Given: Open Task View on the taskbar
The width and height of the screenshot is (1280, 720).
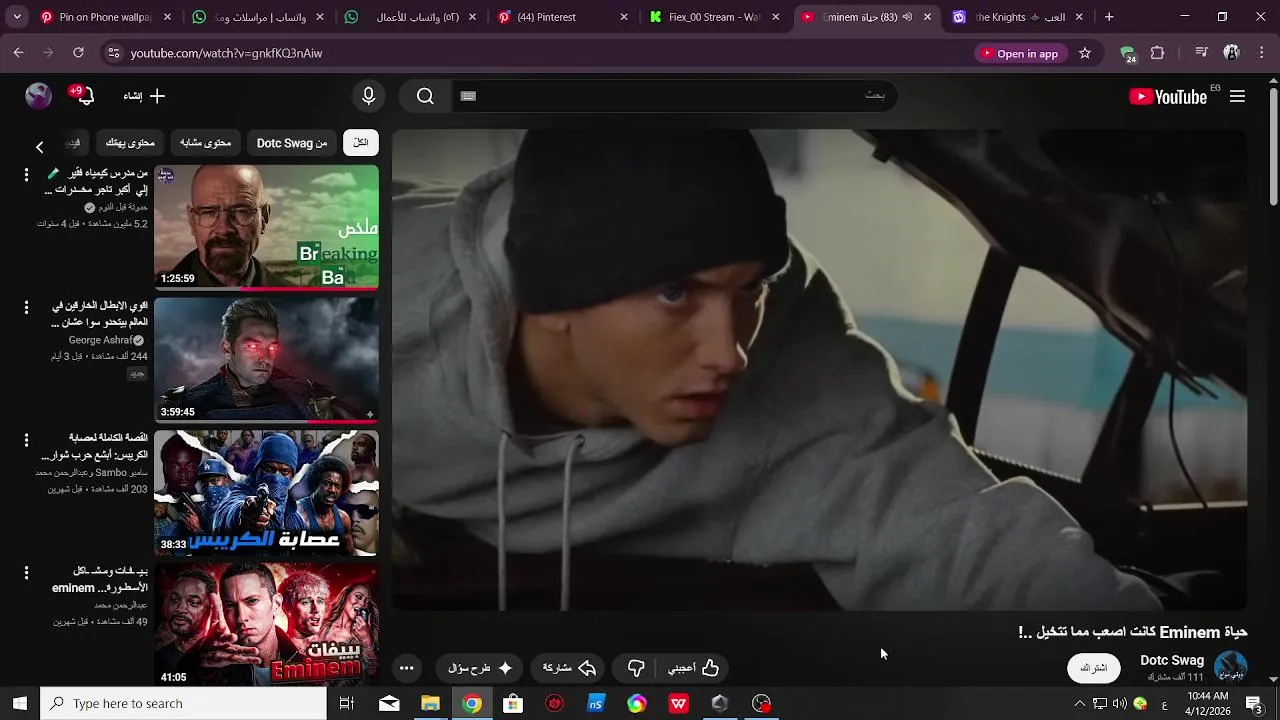Looking at the screenshot, I should pyautogui.click(x=347, y=704).
